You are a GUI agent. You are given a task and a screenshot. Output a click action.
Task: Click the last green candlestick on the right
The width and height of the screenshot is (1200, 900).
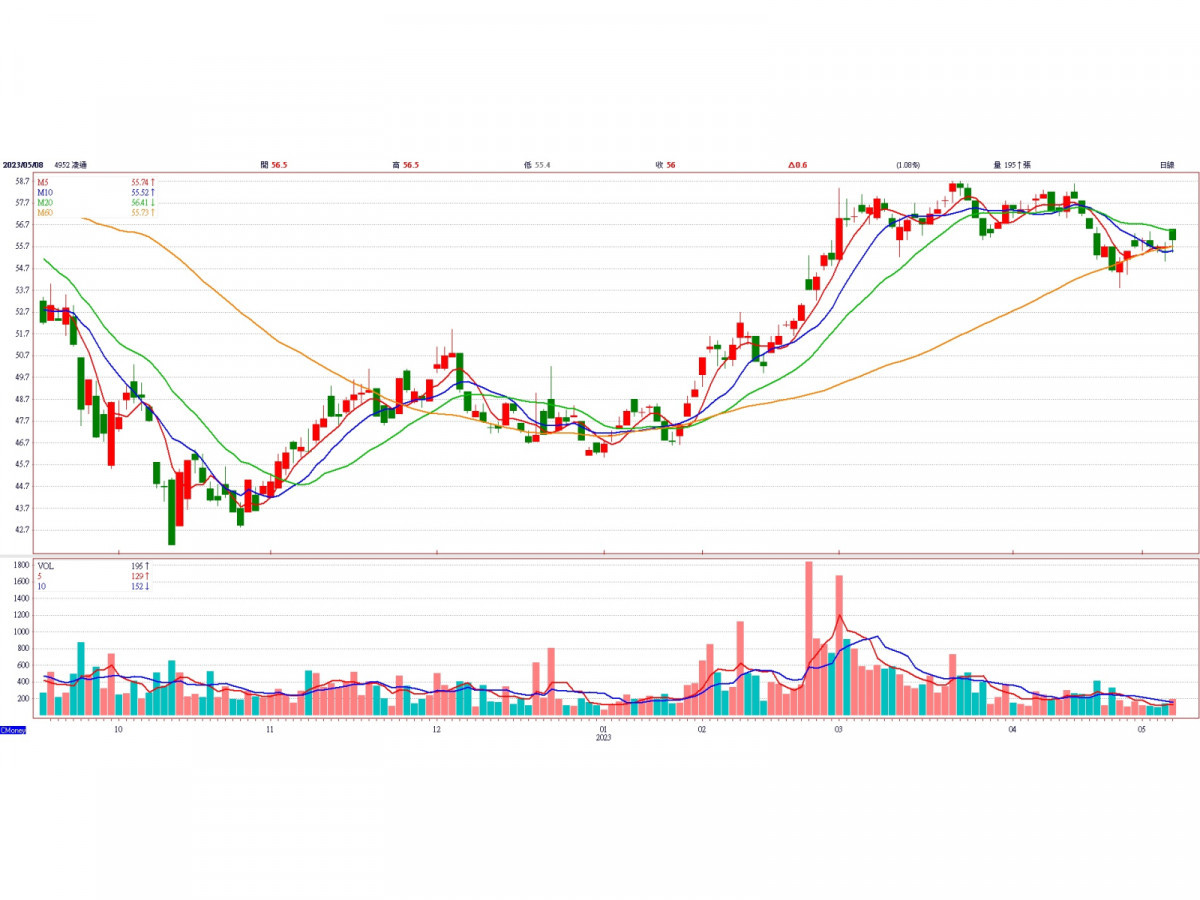[1172, 234]
